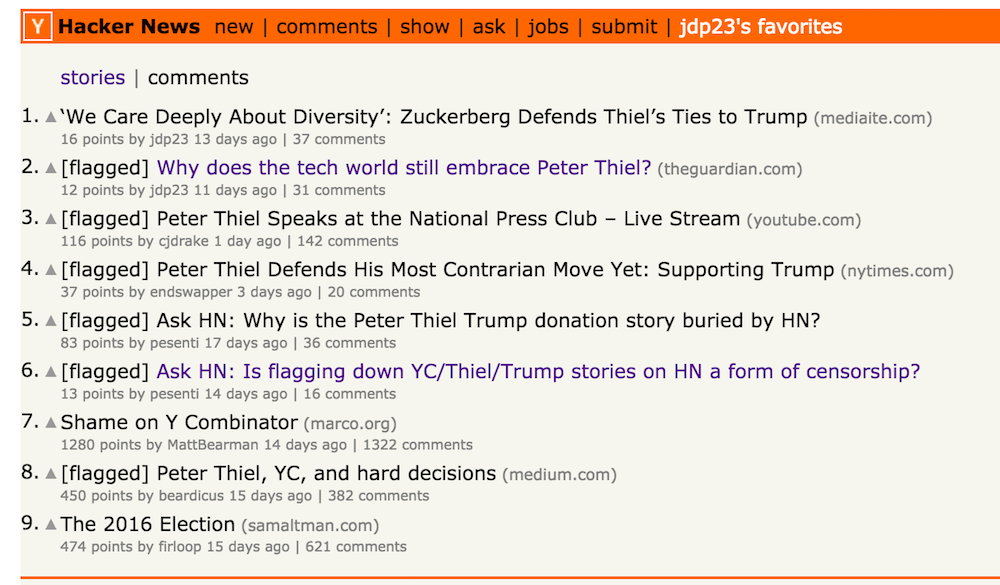Open the submit page

[x=624, y=27]
